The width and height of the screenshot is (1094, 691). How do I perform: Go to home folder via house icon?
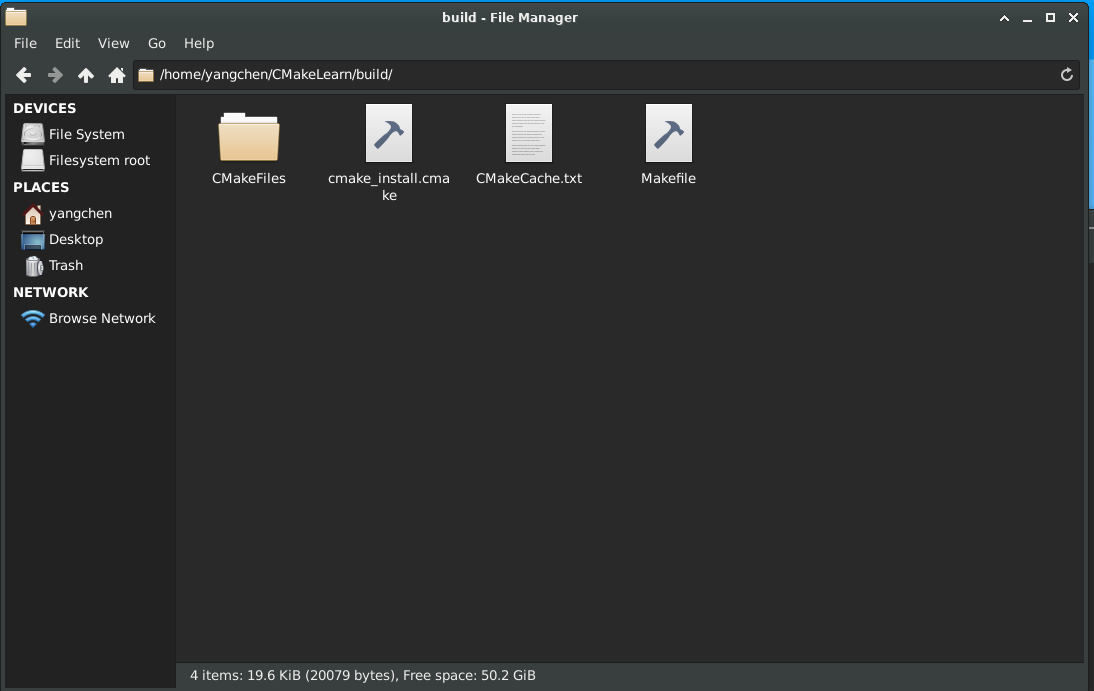coord(117,75)
